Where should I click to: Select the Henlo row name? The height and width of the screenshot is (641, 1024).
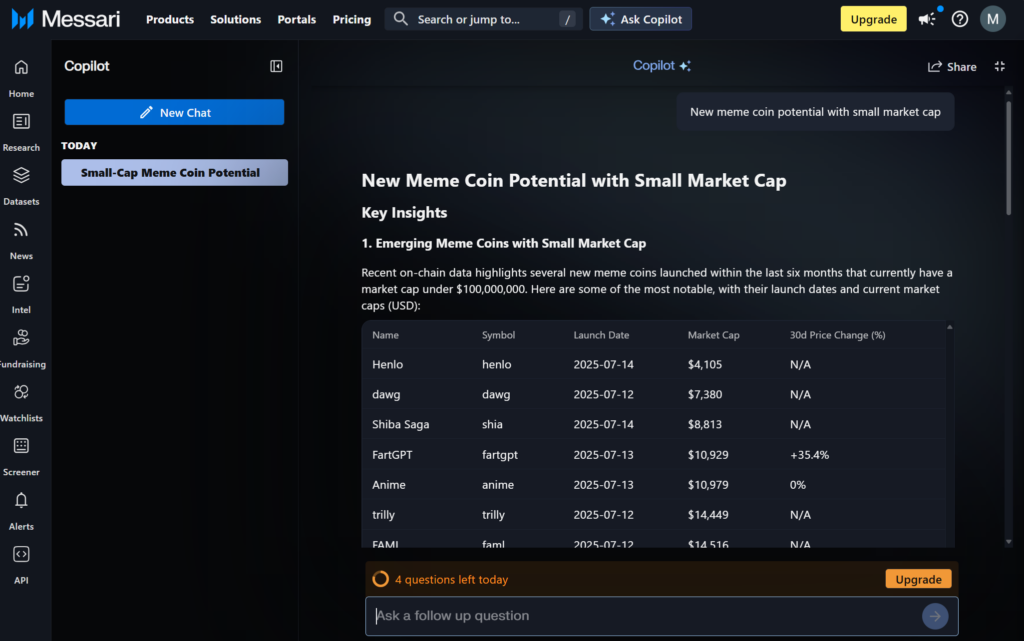pyautogui.click(x=387, y=364)
